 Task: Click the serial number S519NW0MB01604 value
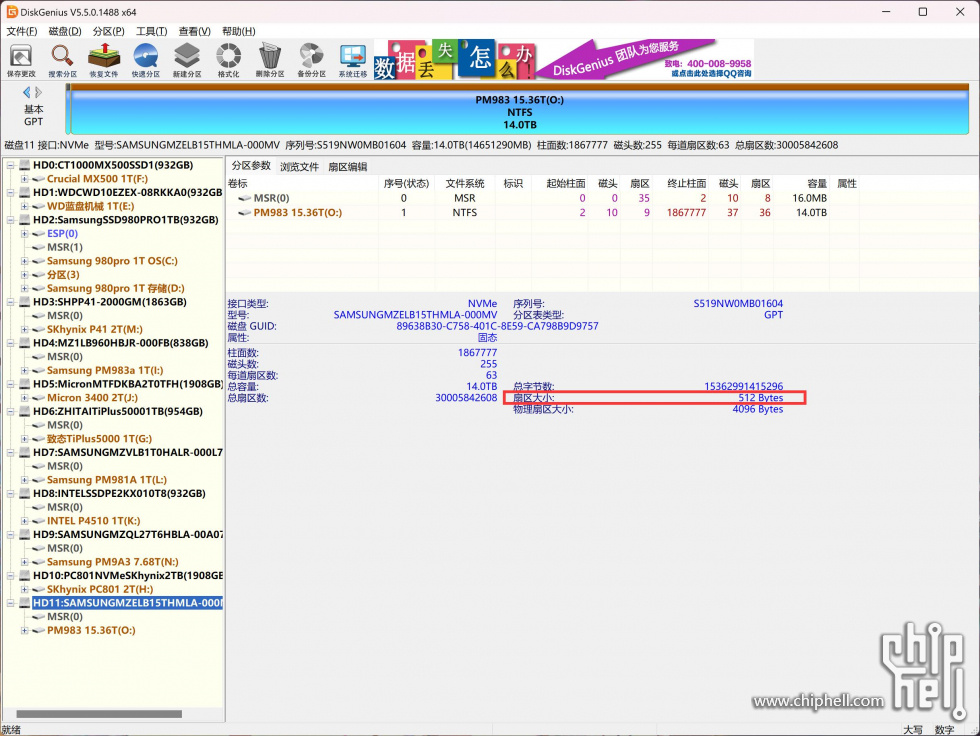[738, 304]
